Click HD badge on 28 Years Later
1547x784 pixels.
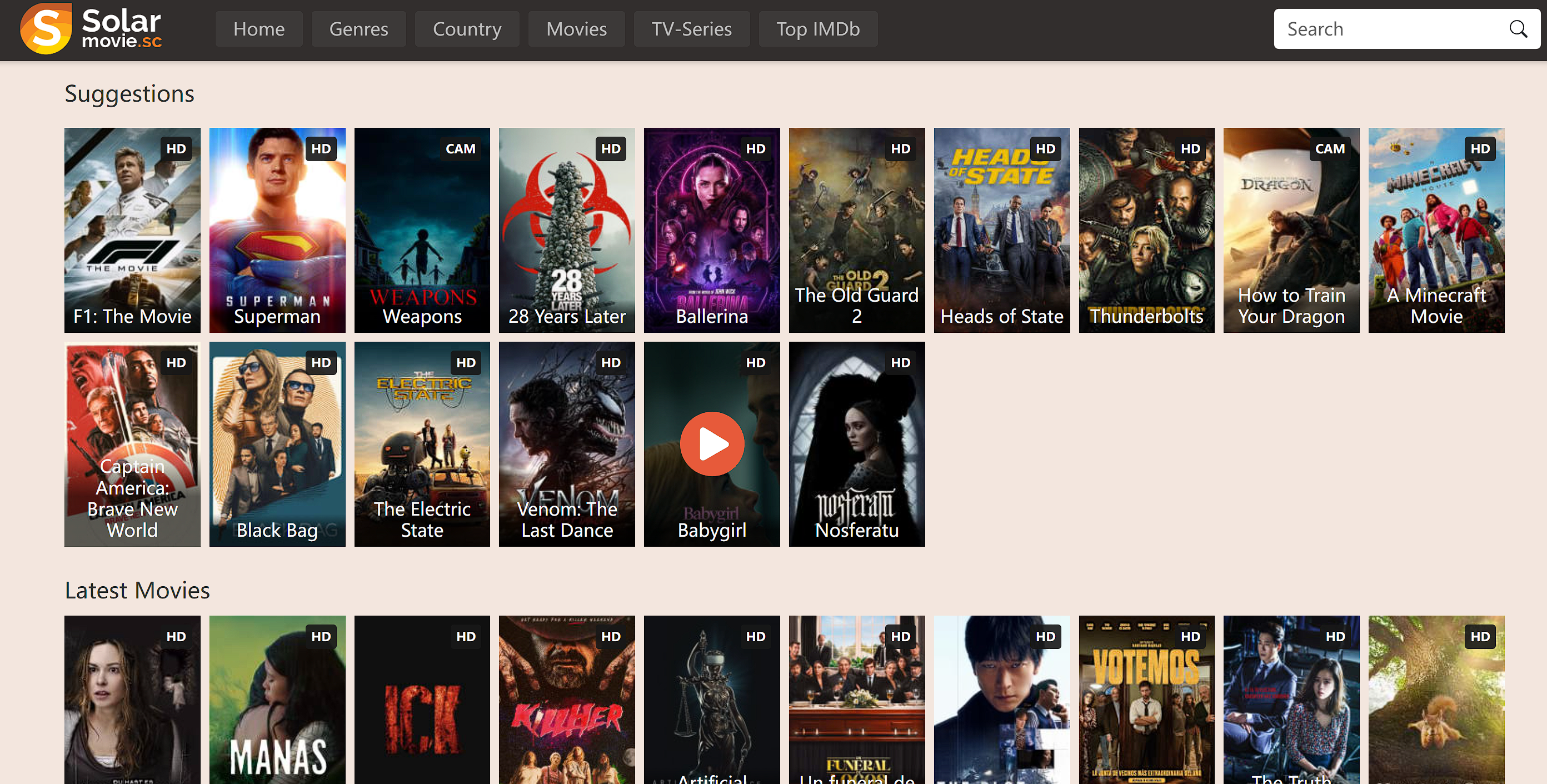coord(611,148)
